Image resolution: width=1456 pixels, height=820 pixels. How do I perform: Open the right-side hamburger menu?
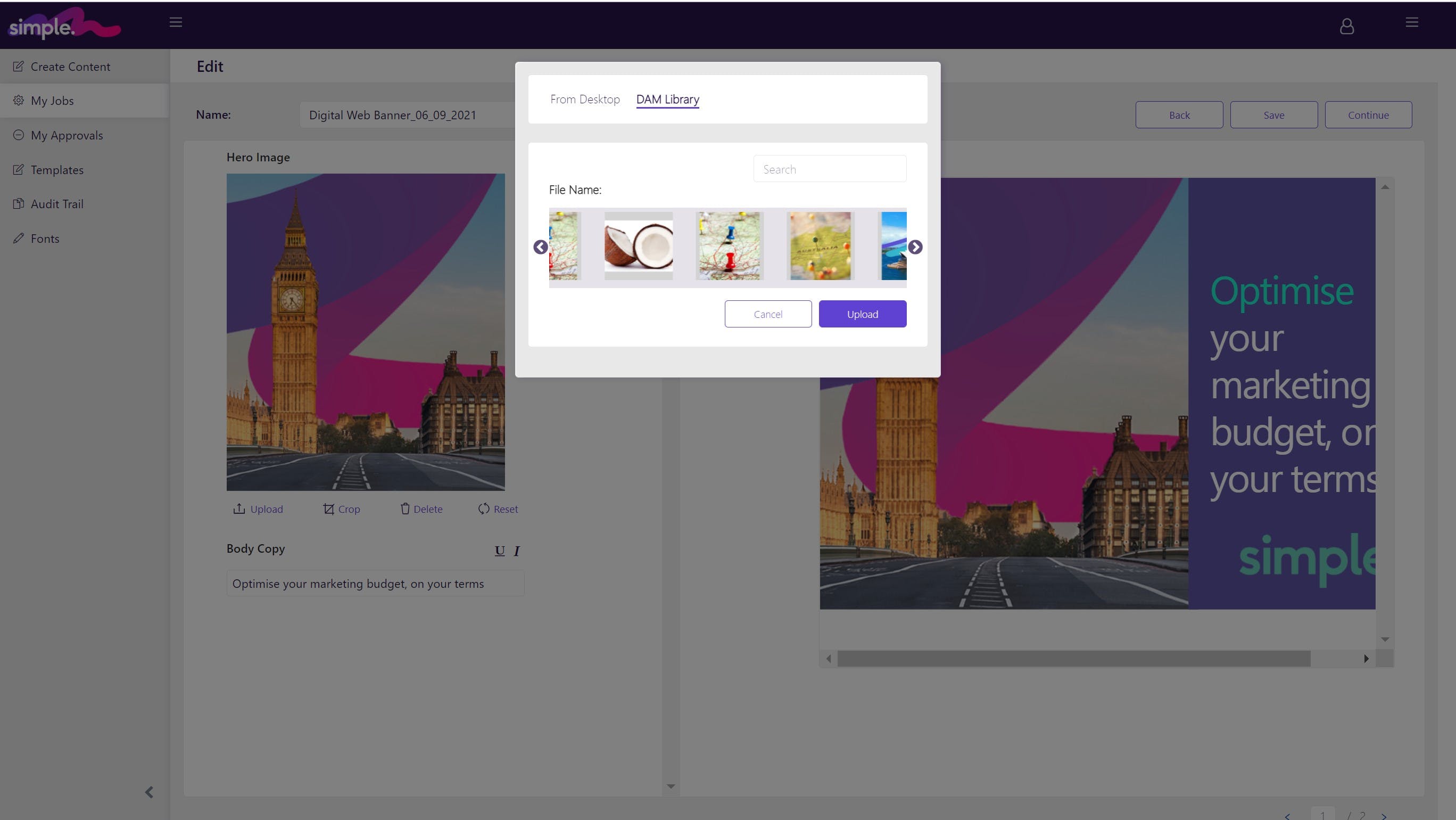coord(1412,22)
